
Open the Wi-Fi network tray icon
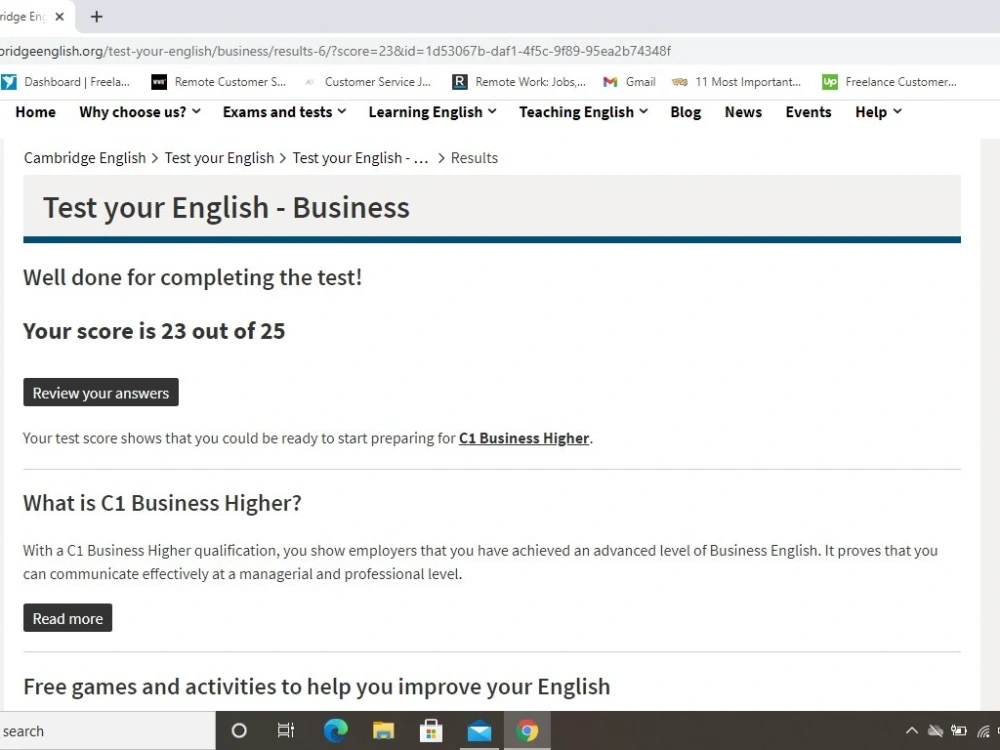pos(983,731)
